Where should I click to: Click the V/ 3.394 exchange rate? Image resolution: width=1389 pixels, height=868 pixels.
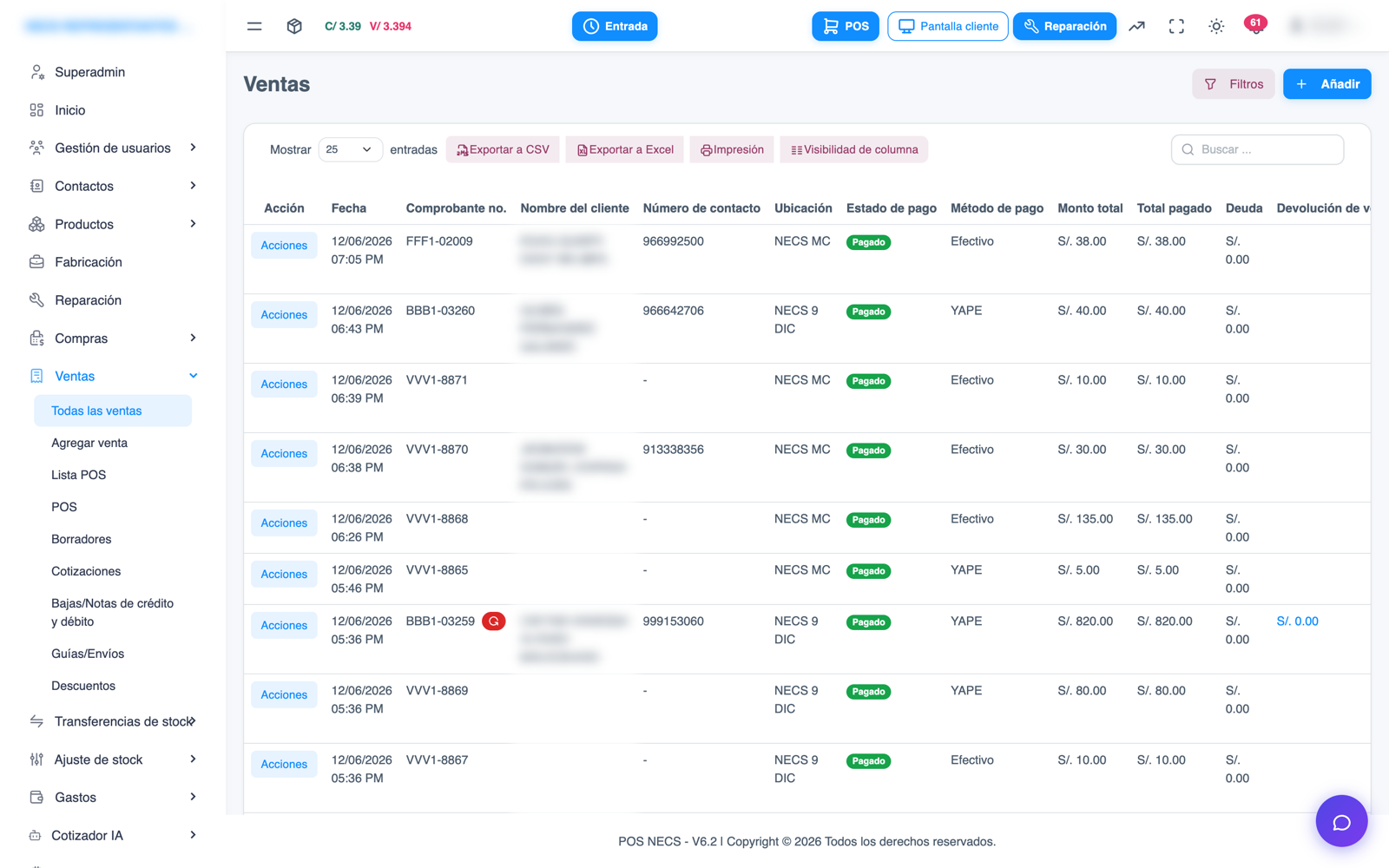point(391,26)
